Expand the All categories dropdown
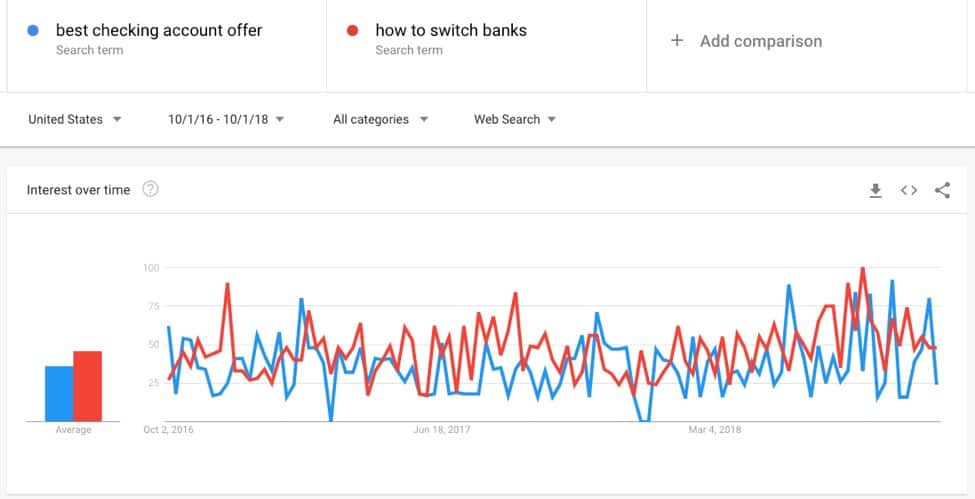The image size is (975, 499). 381,119
